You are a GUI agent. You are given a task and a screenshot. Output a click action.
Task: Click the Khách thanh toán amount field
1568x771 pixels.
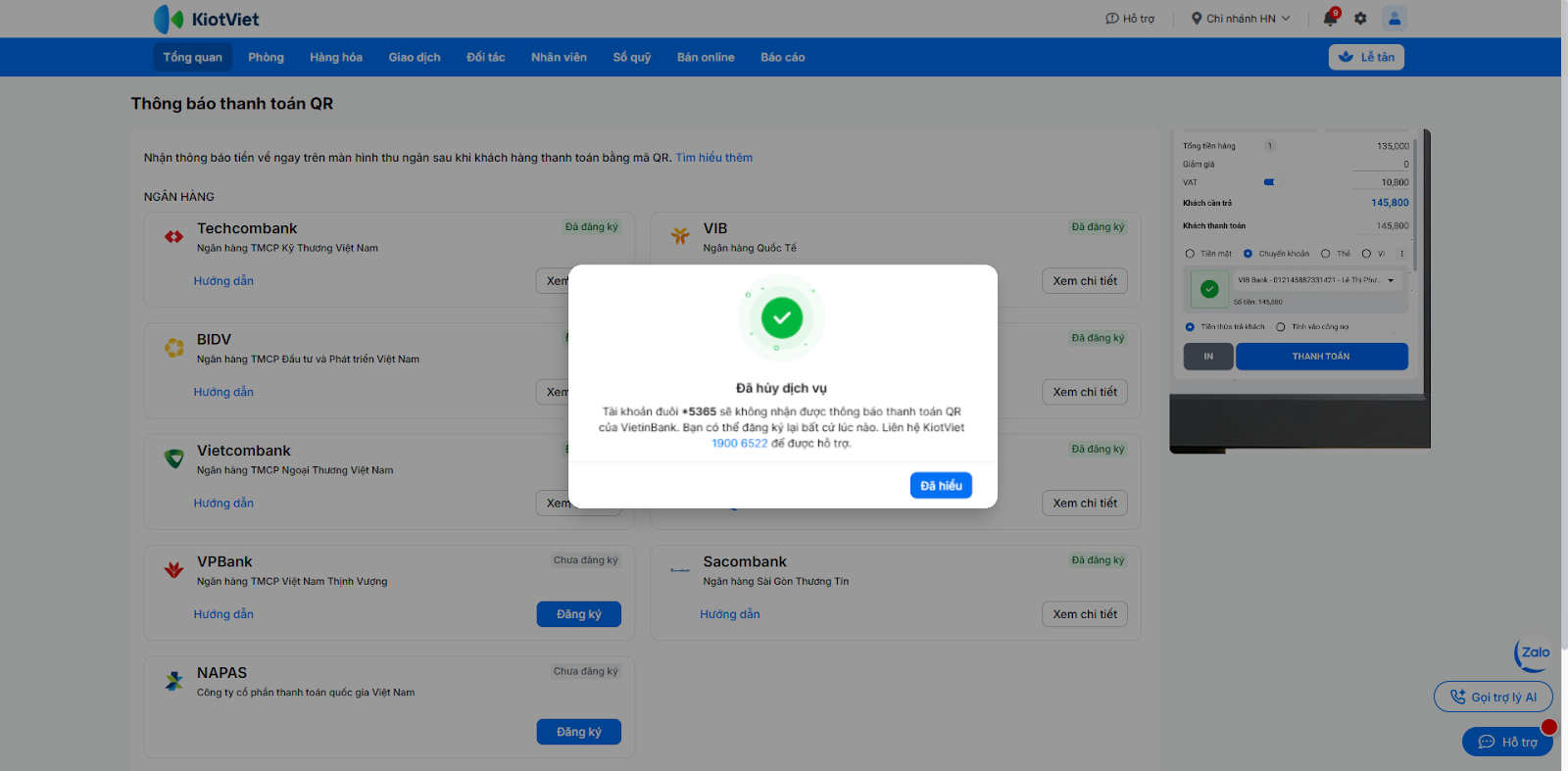pyautogui.click(x=1381, y=226)
